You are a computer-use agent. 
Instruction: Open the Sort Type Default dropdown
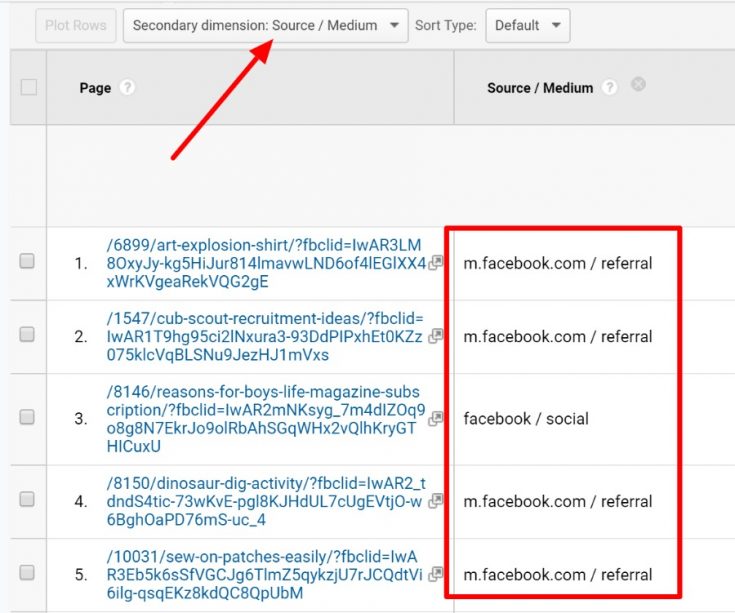528,25
